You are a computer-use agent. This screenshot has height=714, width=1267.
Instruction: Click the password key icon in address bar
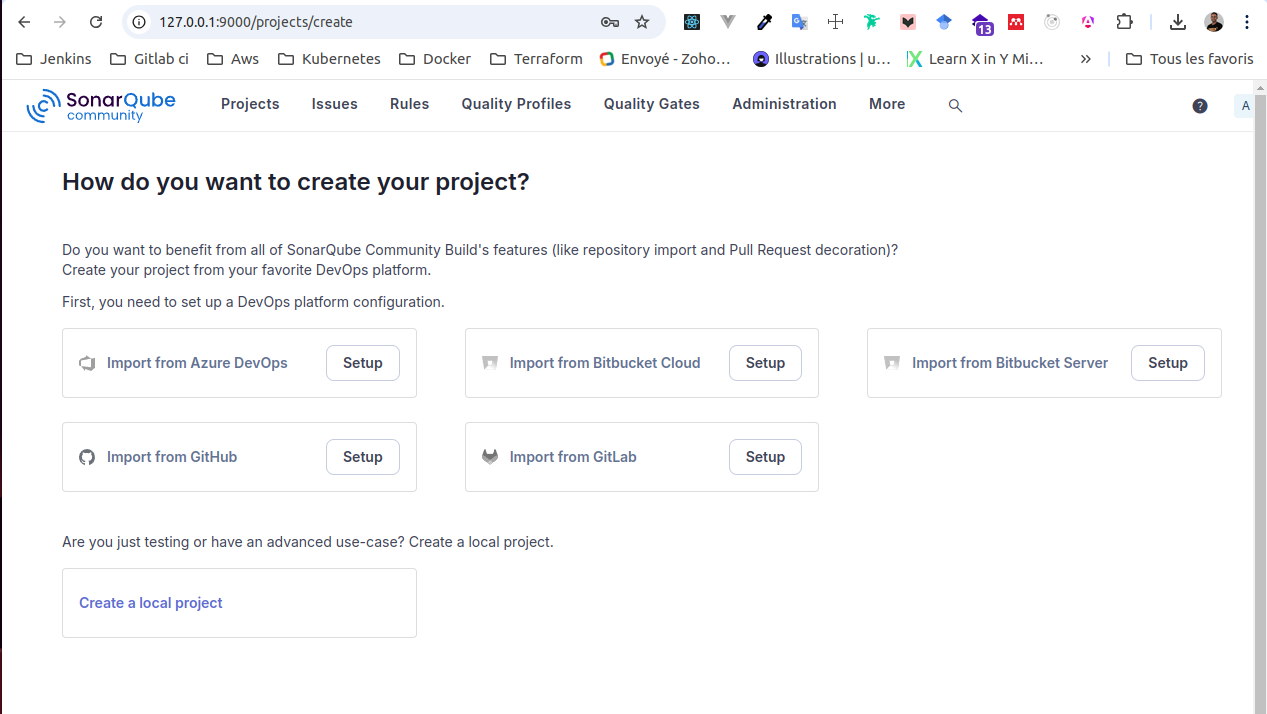tap(609, 22)
